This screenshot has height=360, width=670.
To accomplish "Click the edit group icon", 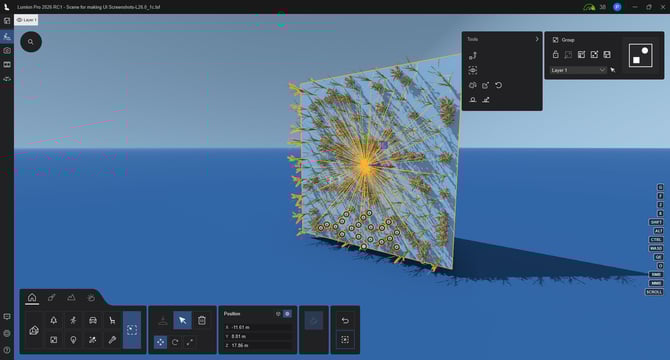I will pyautogui.click(x=582, y=54).
